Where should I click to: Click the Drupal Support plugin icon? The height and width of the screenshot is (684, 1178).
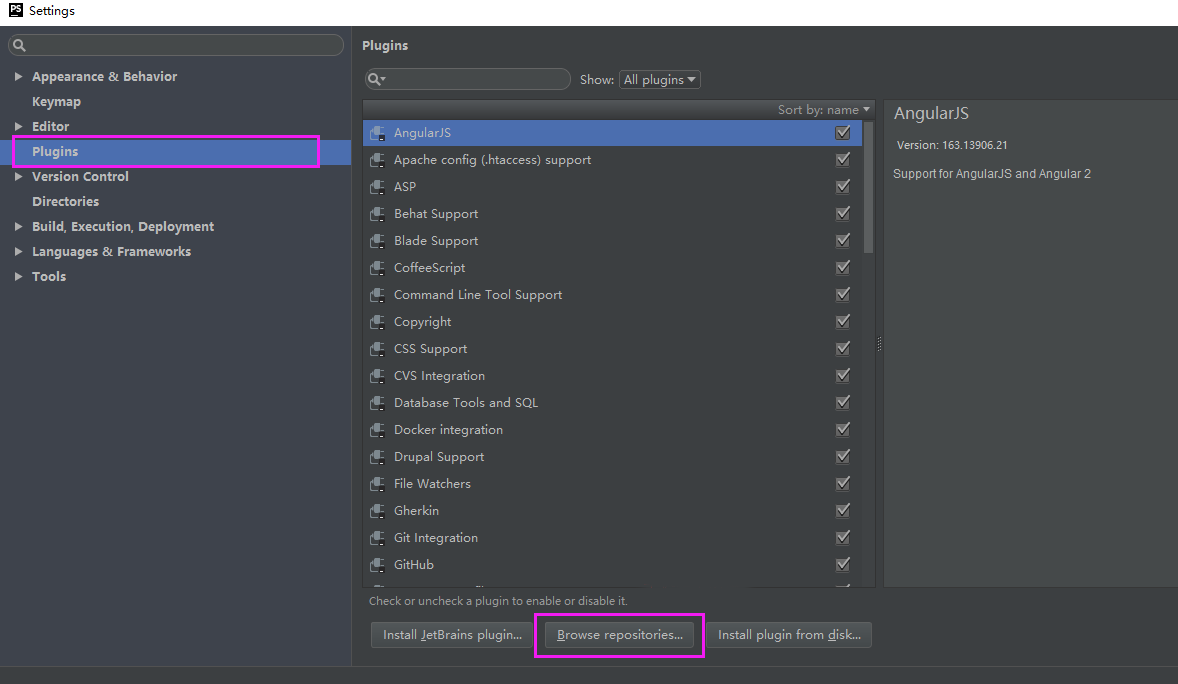click(x=377, y=457)
